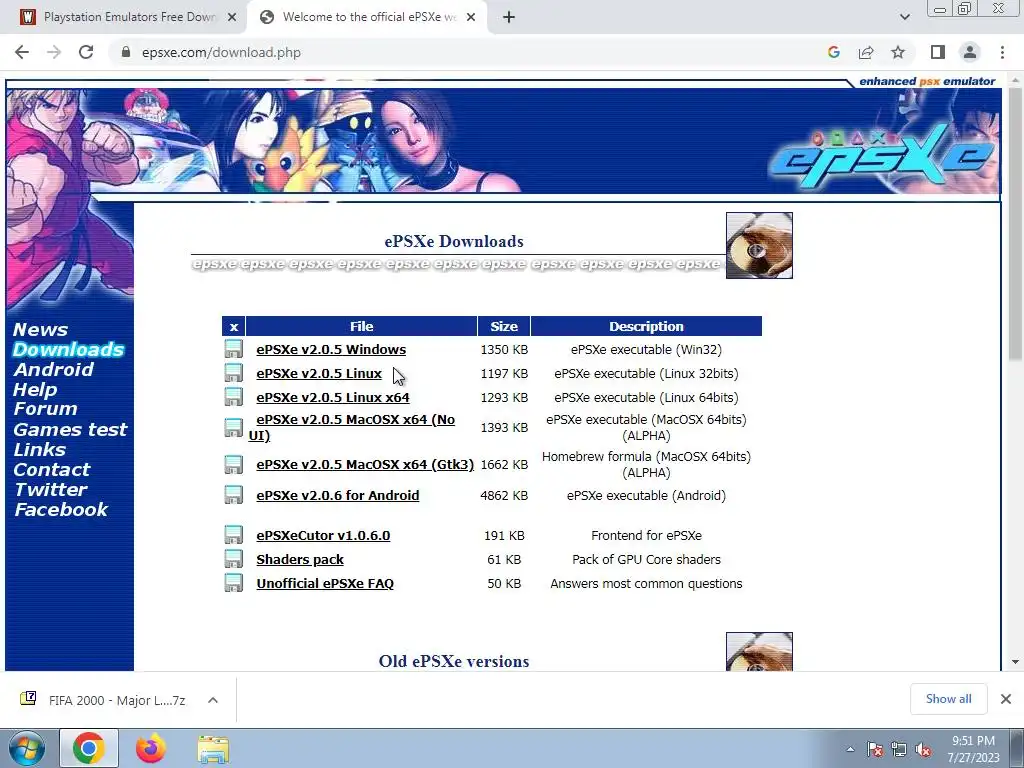This screenshot has width=1024, height=768.
Task: Click floppy icon beside MacOSX x64 (No UI)
Action: [x=233, y=428]
